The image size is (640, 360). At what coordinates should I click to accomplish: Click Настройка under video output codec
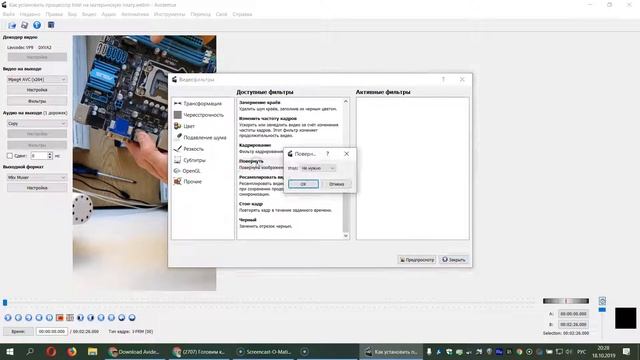(x=37, y=90)
